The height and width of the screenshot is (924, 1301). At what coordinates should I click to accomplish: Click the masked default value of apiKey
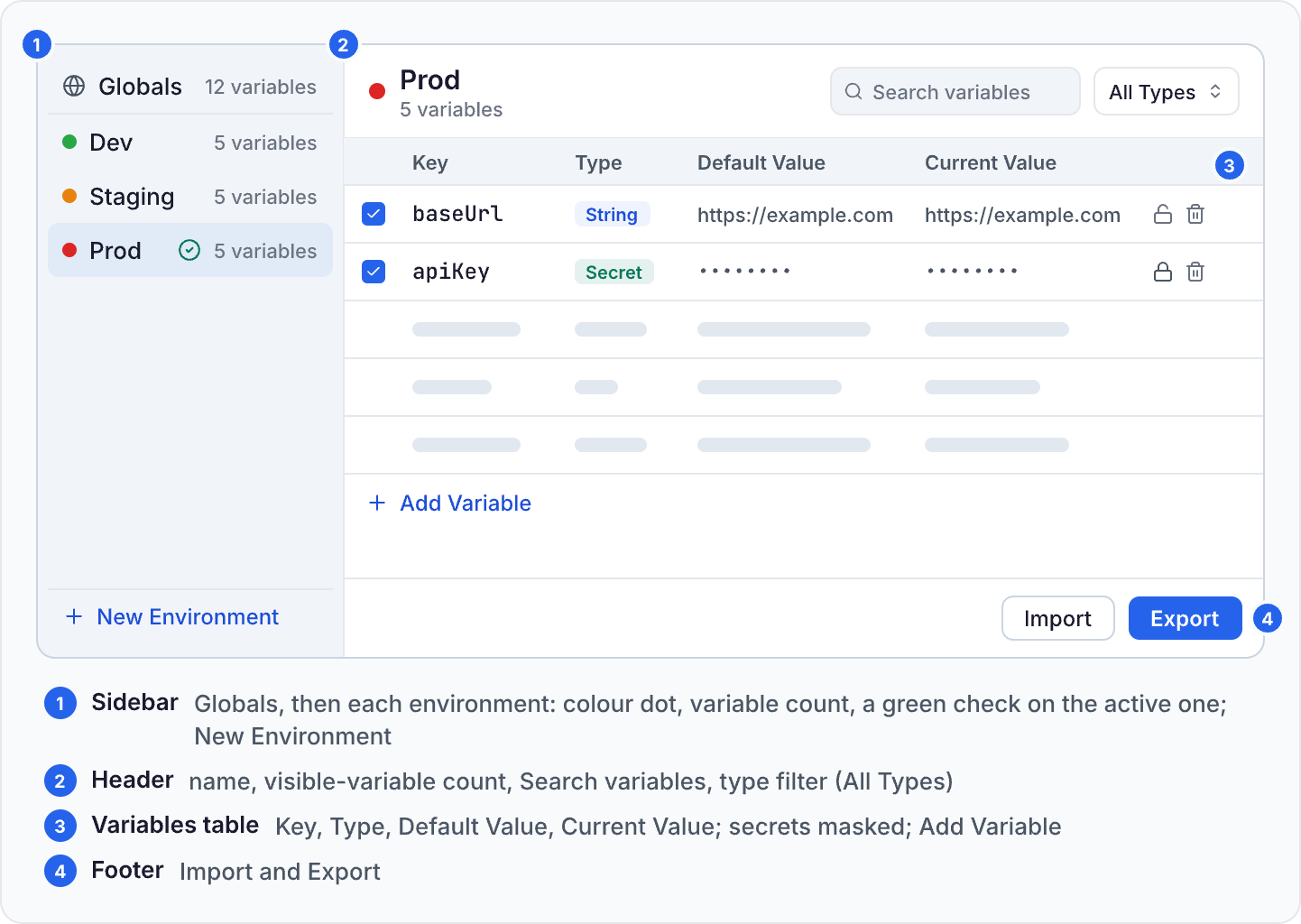coord(744,271)
